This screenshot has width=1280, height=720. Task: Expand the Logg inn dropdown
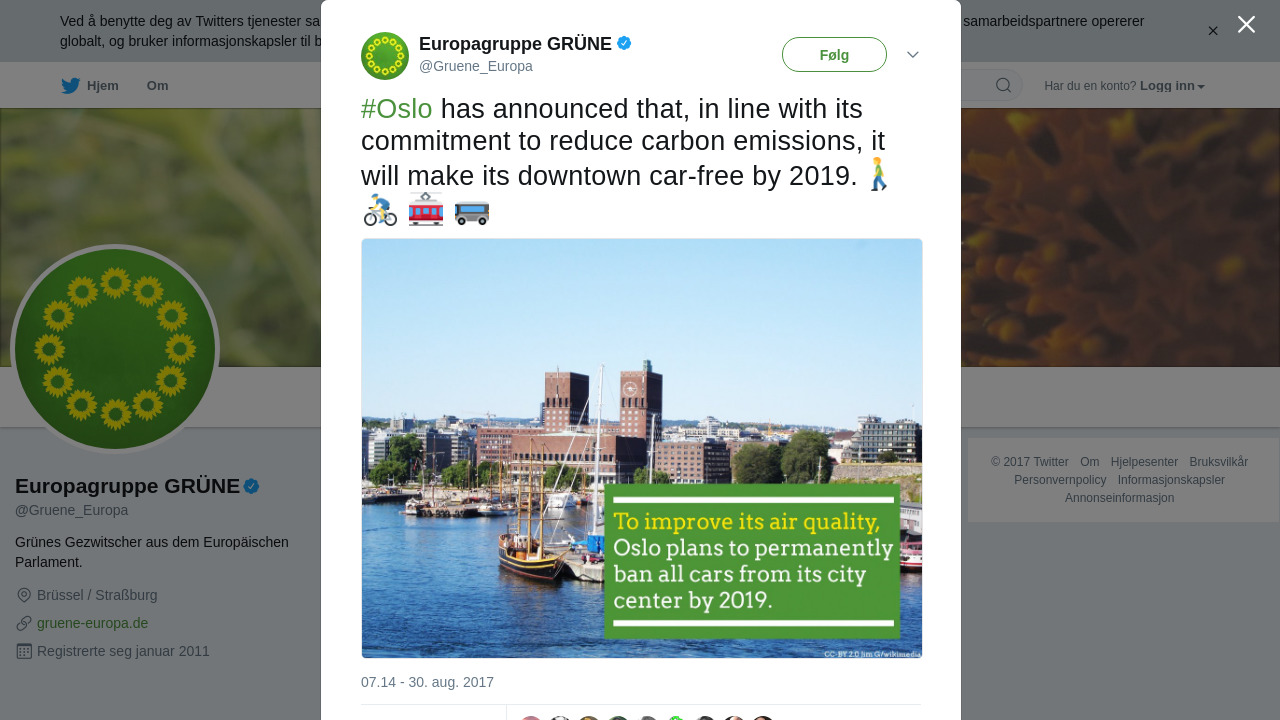pyautogui.click(x=1172, y=86)
